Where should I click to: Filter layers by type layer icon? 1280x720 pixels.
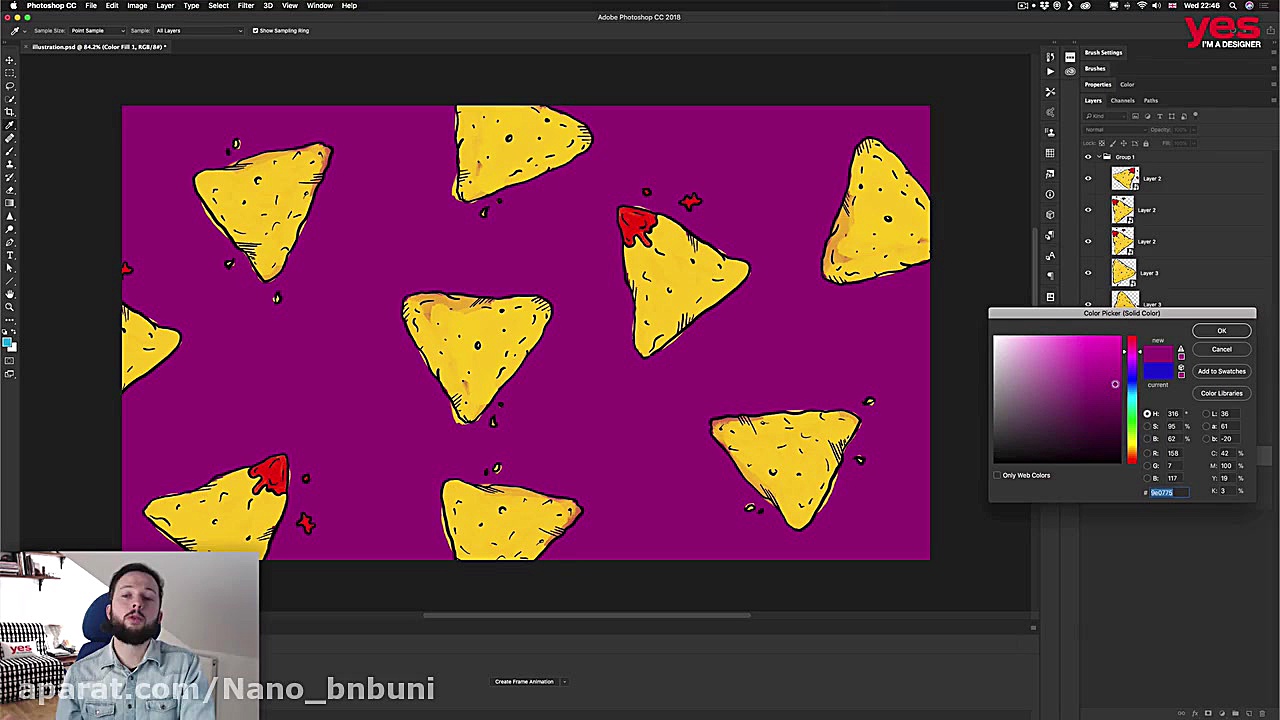1160,116
